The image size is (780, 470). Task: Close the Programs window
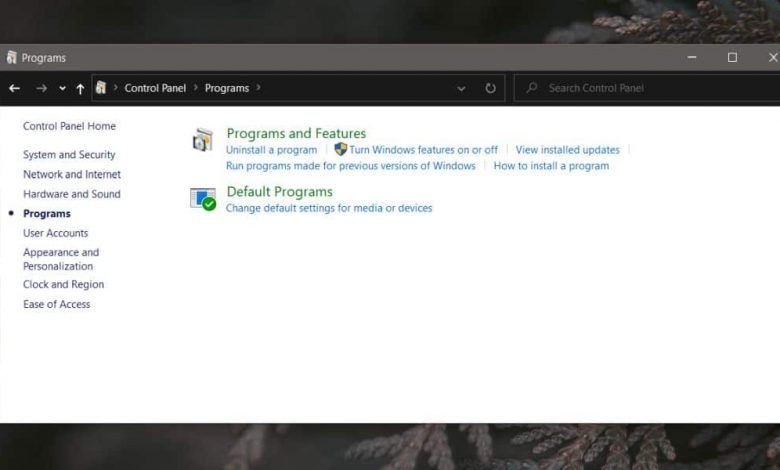[773, 57]
